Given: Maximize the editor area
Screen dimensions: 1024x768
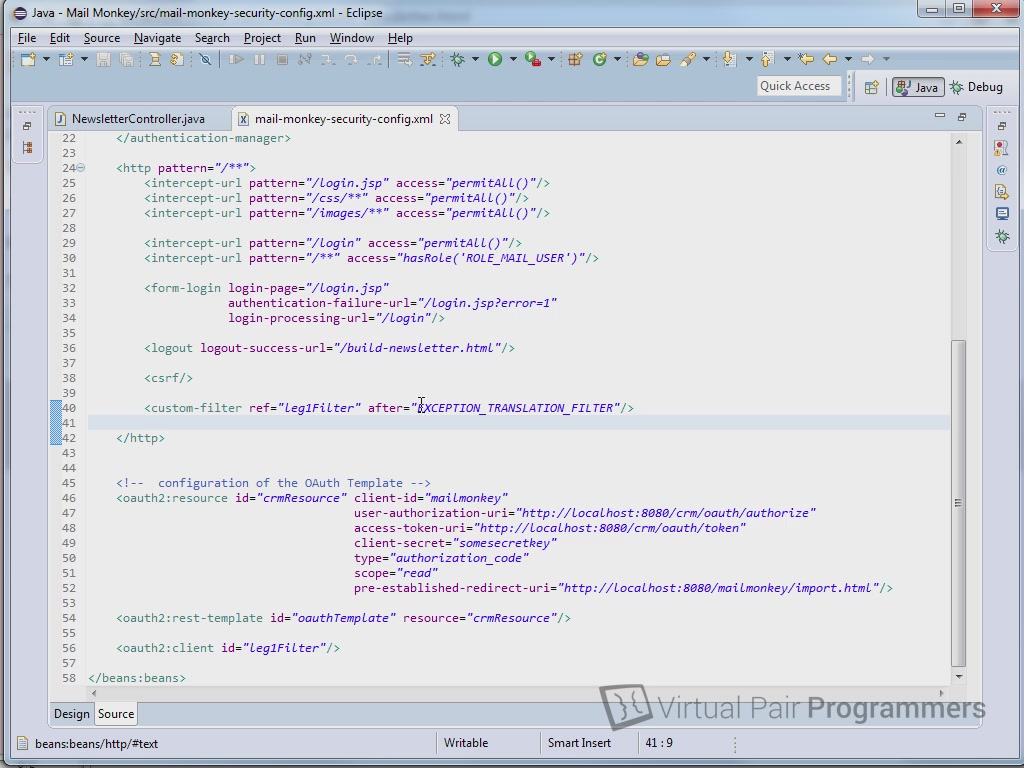Looking at the screenshot, I should coord(962,117).
